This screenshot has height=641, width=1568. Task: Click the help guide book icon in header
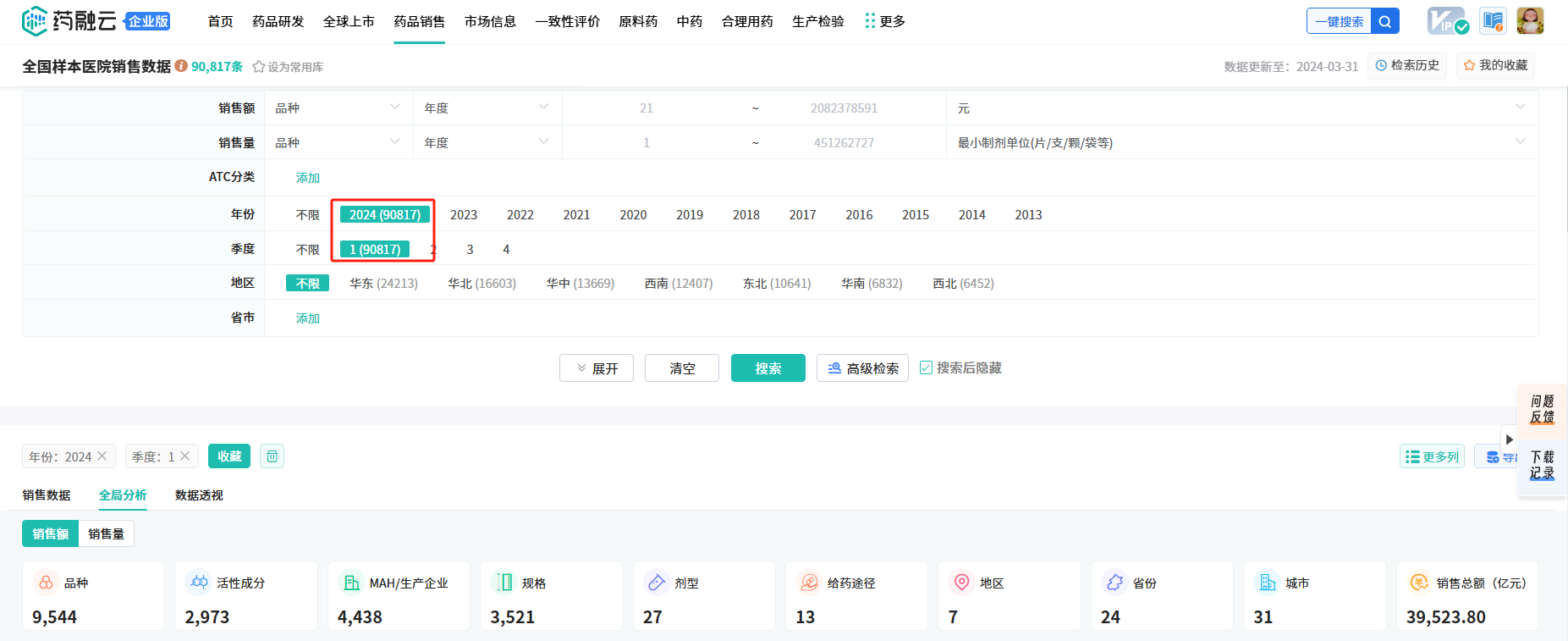pyautogui.click(x=1492, y=21)
